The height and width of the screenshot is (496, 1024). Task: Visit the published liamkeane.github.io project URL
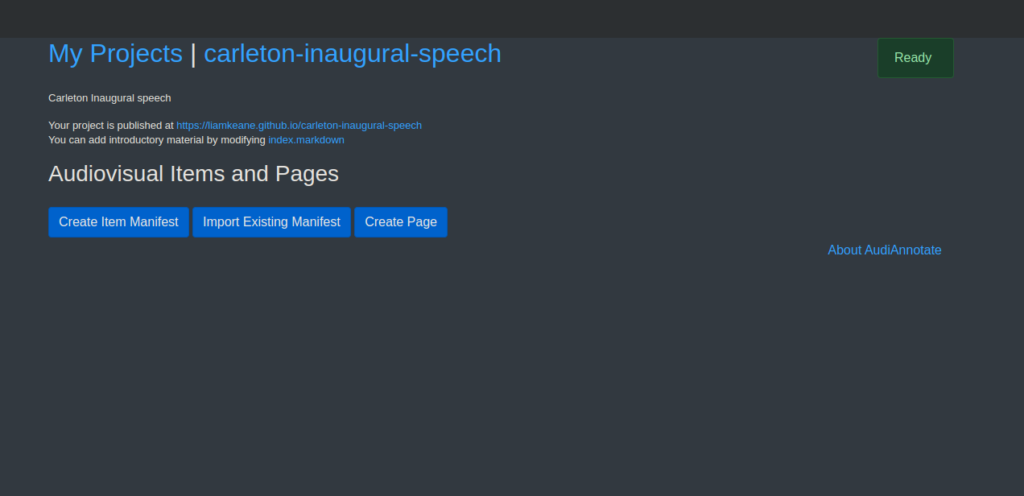pos(299,125)
